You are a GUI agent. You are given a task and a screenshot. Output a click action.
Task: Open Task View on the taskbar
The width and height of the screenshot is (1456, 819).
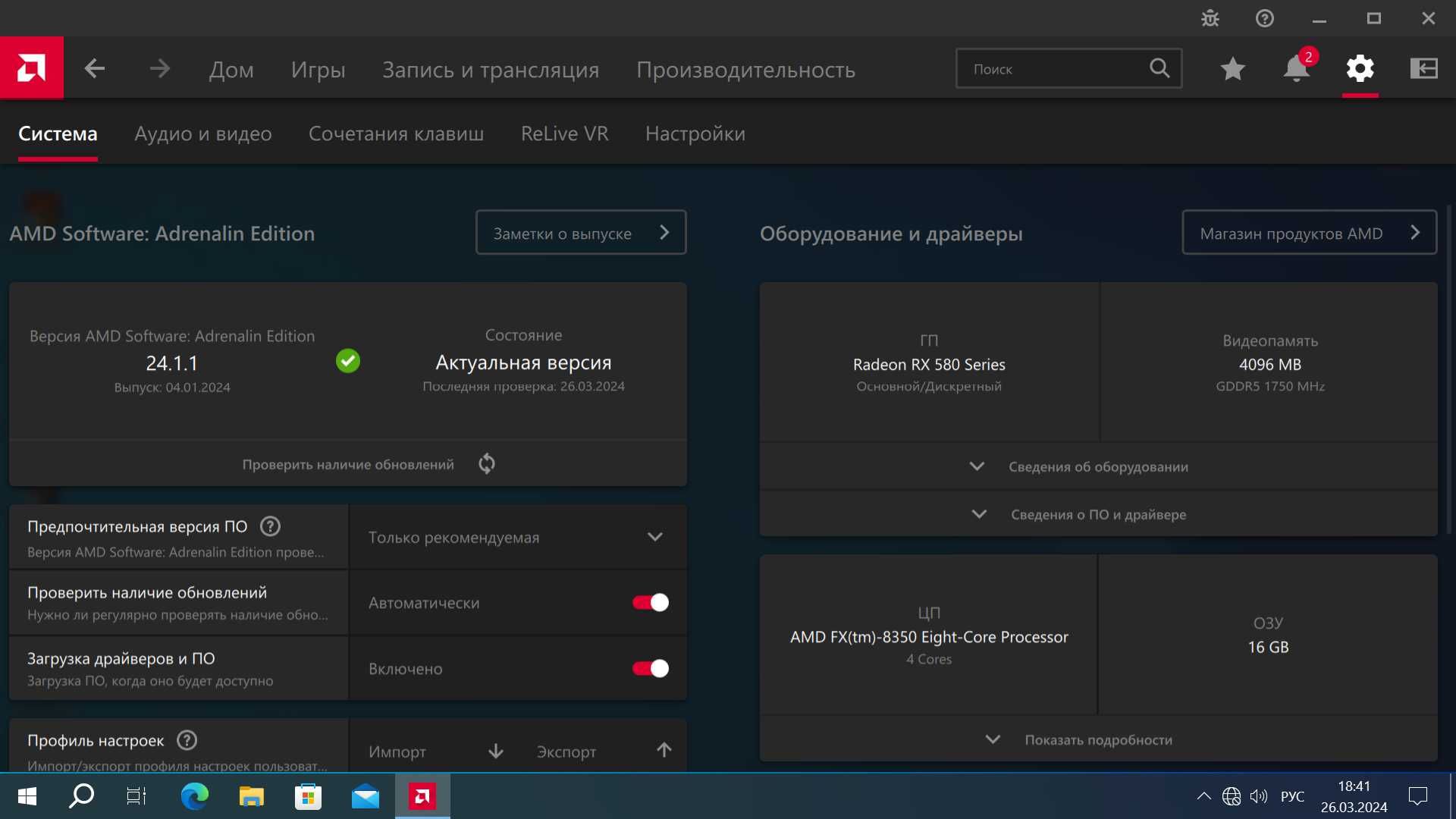pos(136,796)
